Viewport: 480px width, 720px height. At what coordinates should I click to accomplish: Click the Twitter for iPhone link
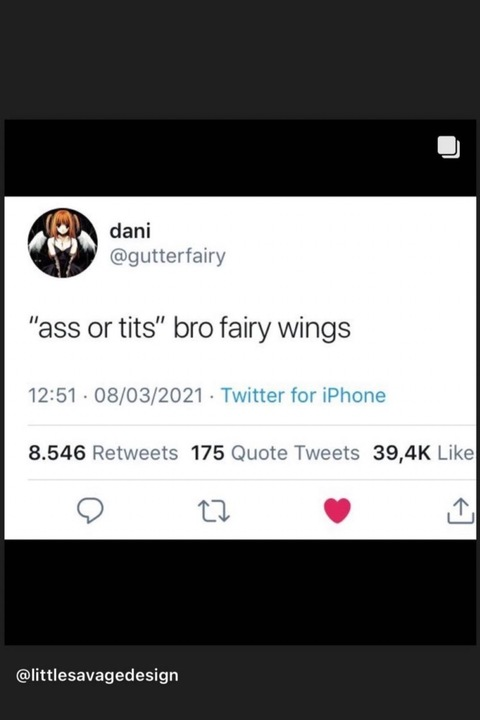(x=303, y=395)
